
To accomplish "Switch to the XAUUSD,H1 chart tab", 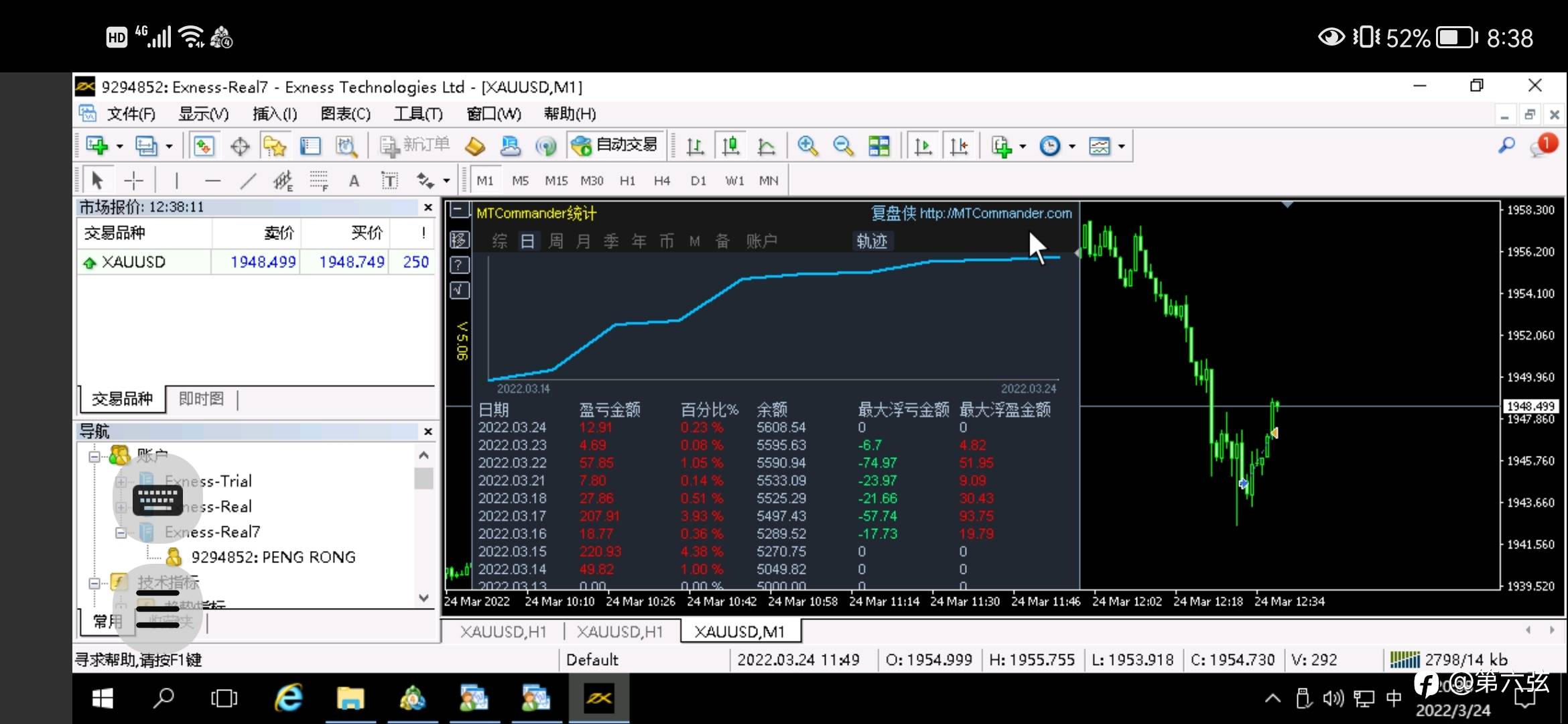I will (503, 631).
